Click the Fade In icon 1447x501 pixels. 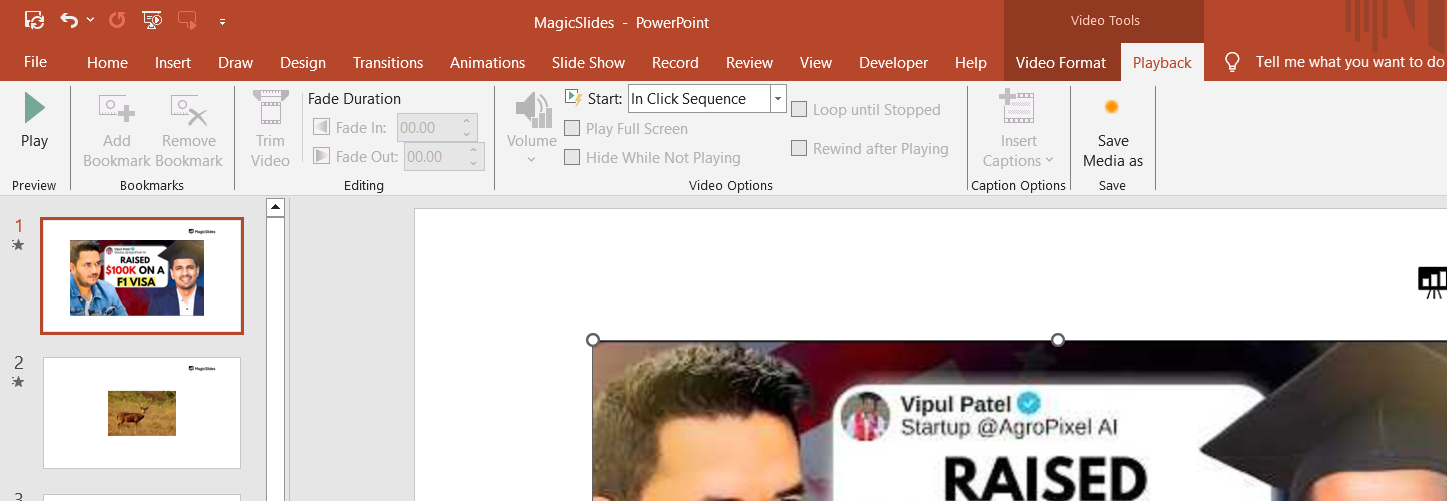point(321,127)
